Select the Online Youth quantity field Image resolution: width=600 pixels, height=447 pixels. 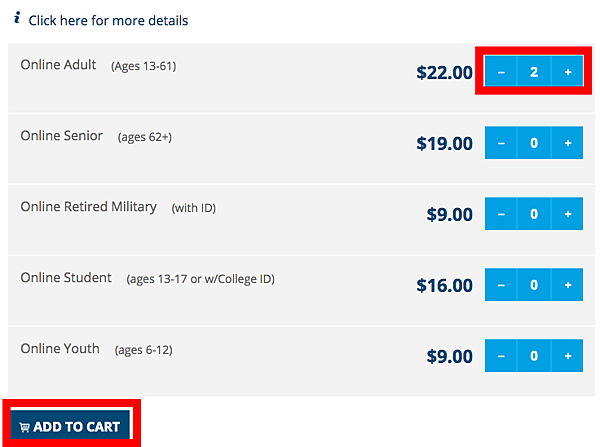pyautogui.click(x=534, y=356)
